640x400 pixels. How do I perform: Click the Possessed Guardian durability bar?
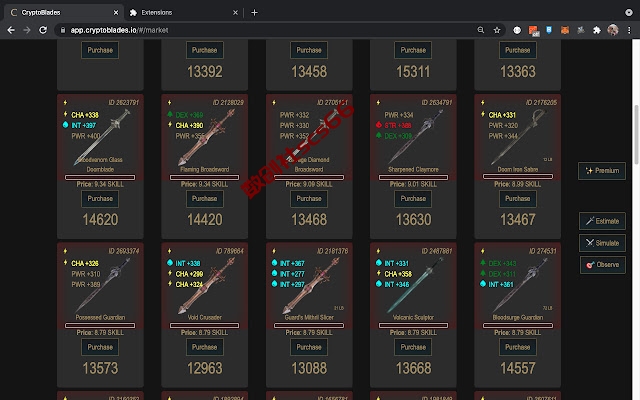[100, 326]
